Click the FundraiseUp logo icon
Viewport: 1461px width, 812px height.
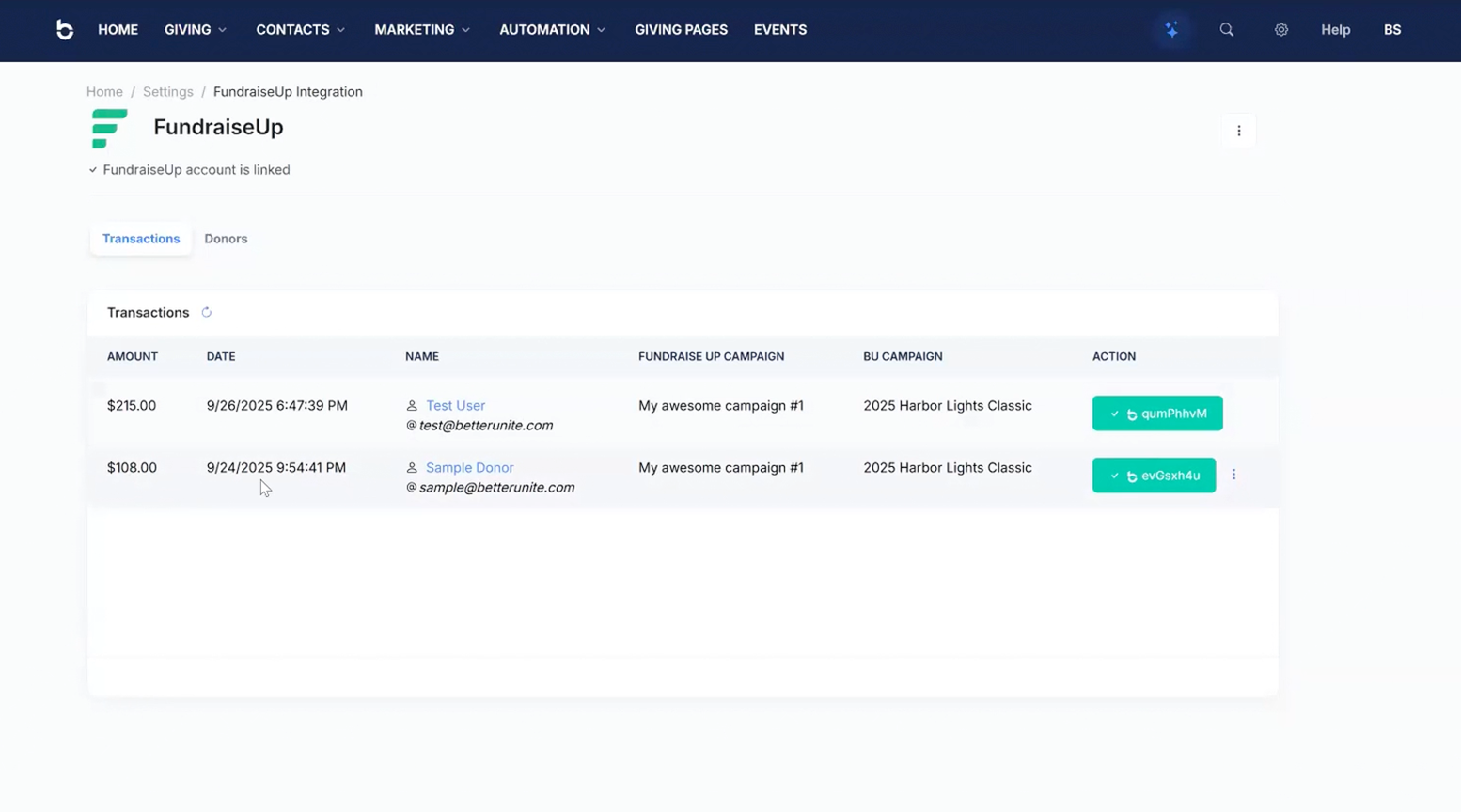point(110,129)
